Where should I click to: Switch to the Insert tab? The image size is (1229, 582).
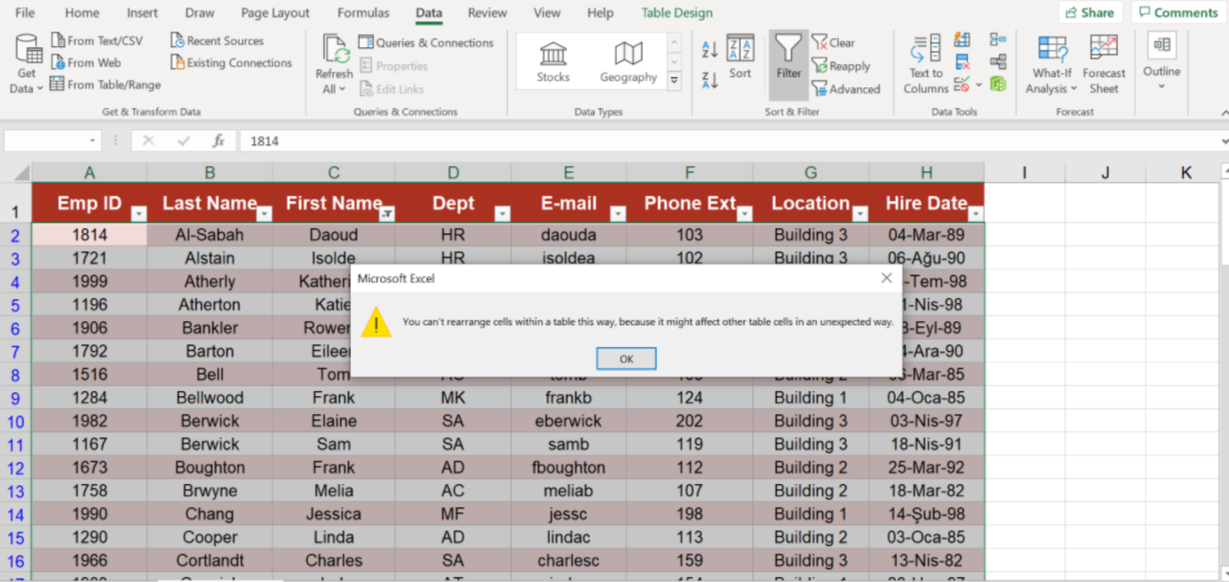(142, 13)
